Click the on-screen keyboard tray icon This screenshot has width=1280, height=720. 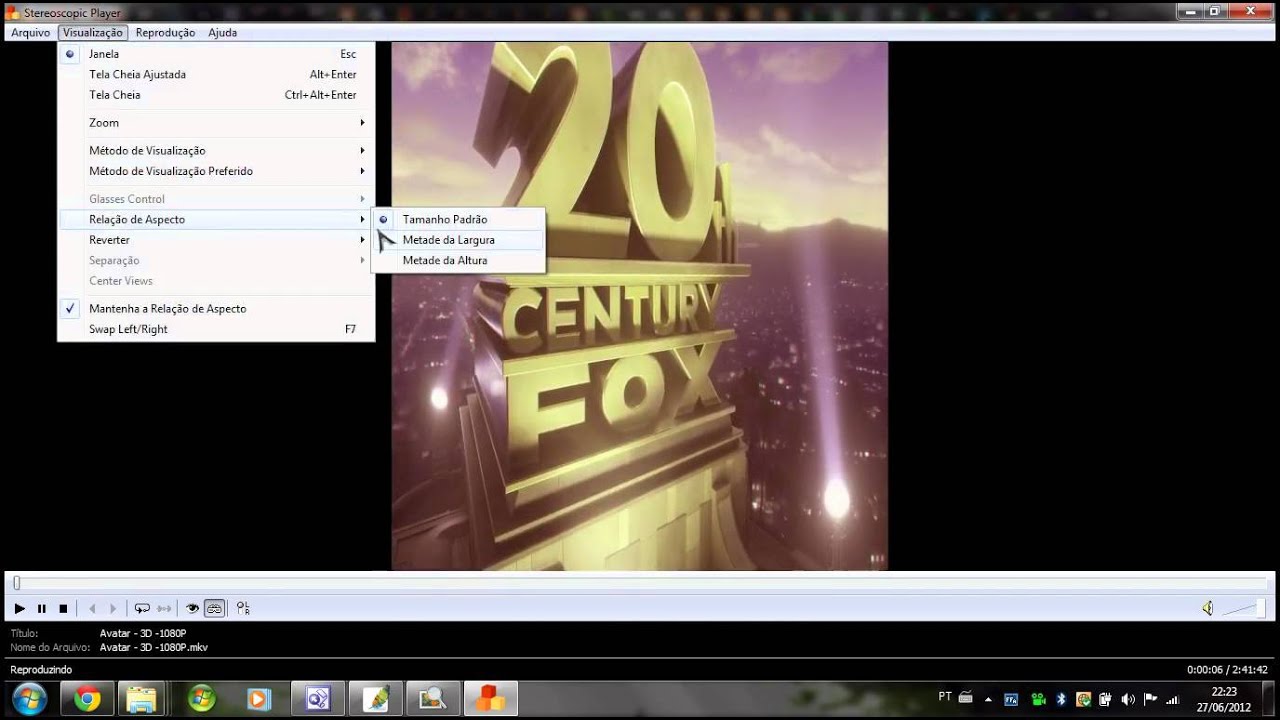965,697
